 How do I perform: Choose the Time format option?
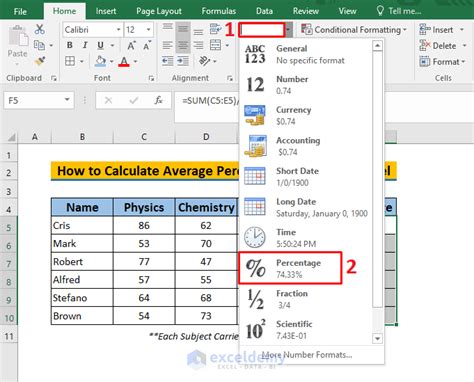(x=306, y=238)
